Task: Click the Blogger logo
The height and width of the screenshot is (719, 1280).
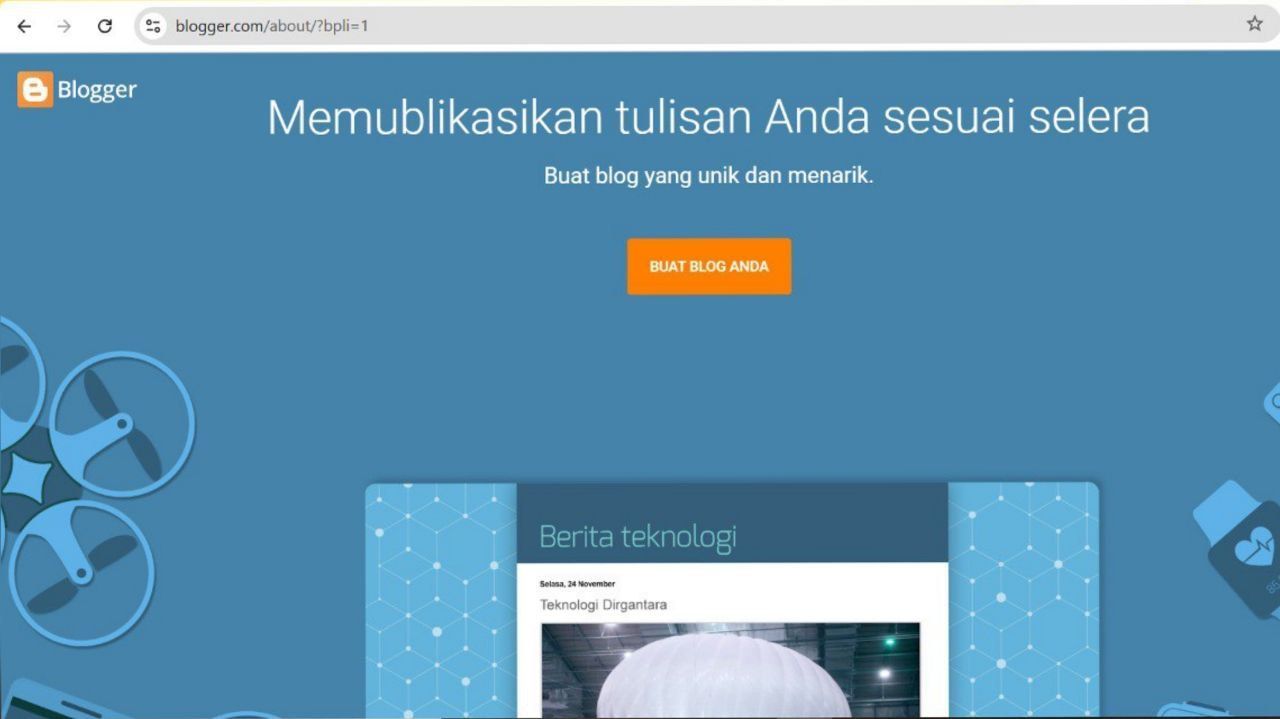Action: [x=77, y=90]
